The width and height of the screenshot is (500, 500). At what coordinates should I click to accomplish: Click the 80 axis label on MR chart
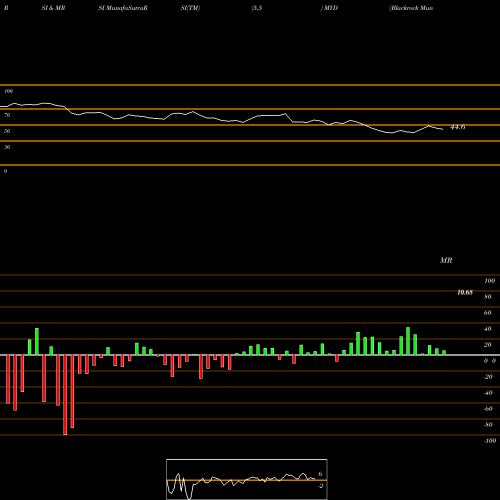click(487, 297)
